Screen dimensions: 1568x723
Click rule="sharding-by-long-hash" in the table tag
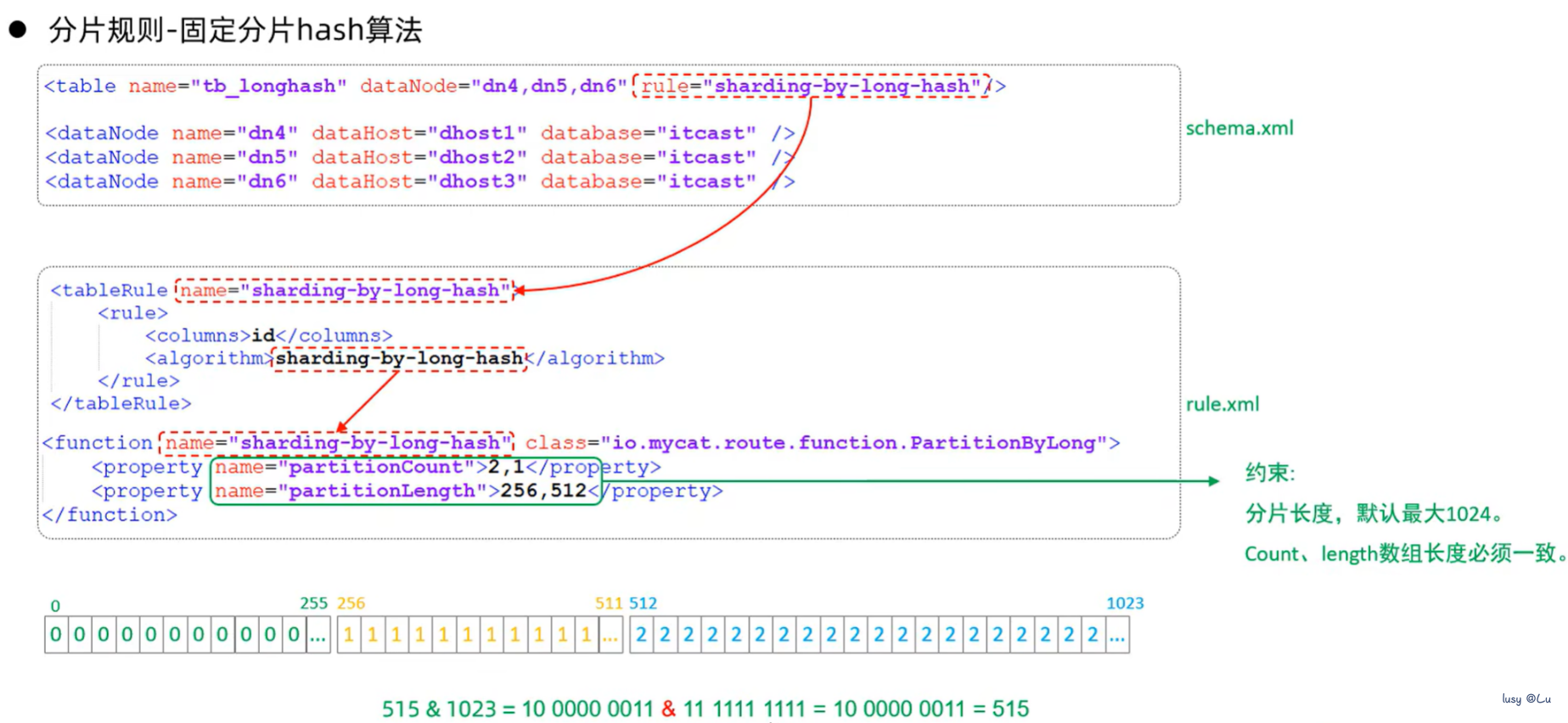click(812, 87)
